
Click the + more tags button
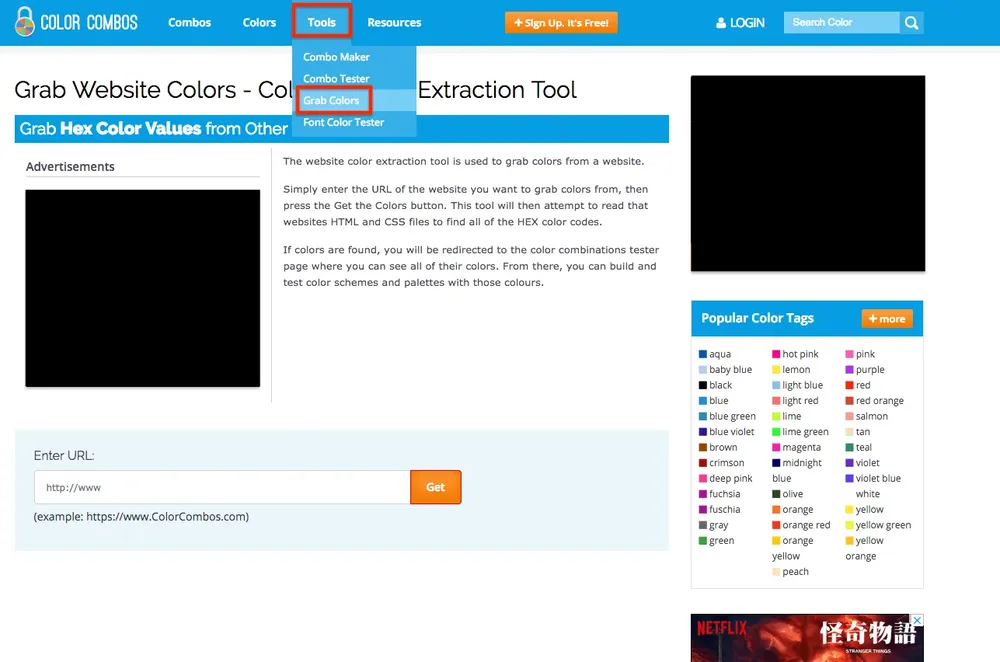[887, 319]
